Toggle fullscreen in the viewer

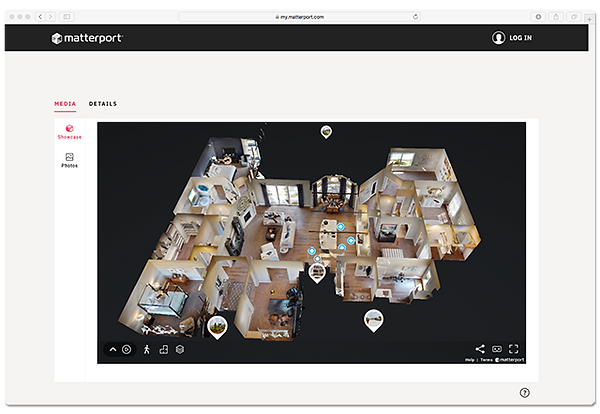click(x=514, y=349)
